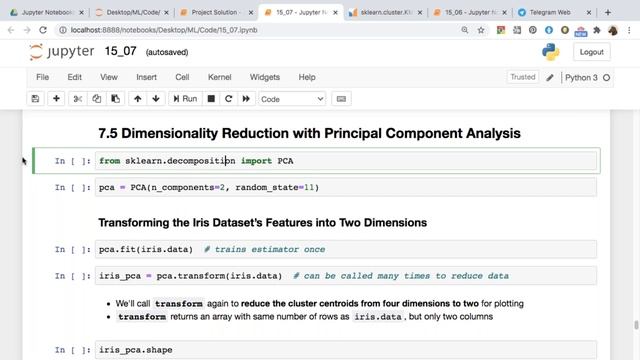The width and height of the screenshot is (640, 360).
Task: Open the browser zoom magnifier icon
Action: point(464,30)
